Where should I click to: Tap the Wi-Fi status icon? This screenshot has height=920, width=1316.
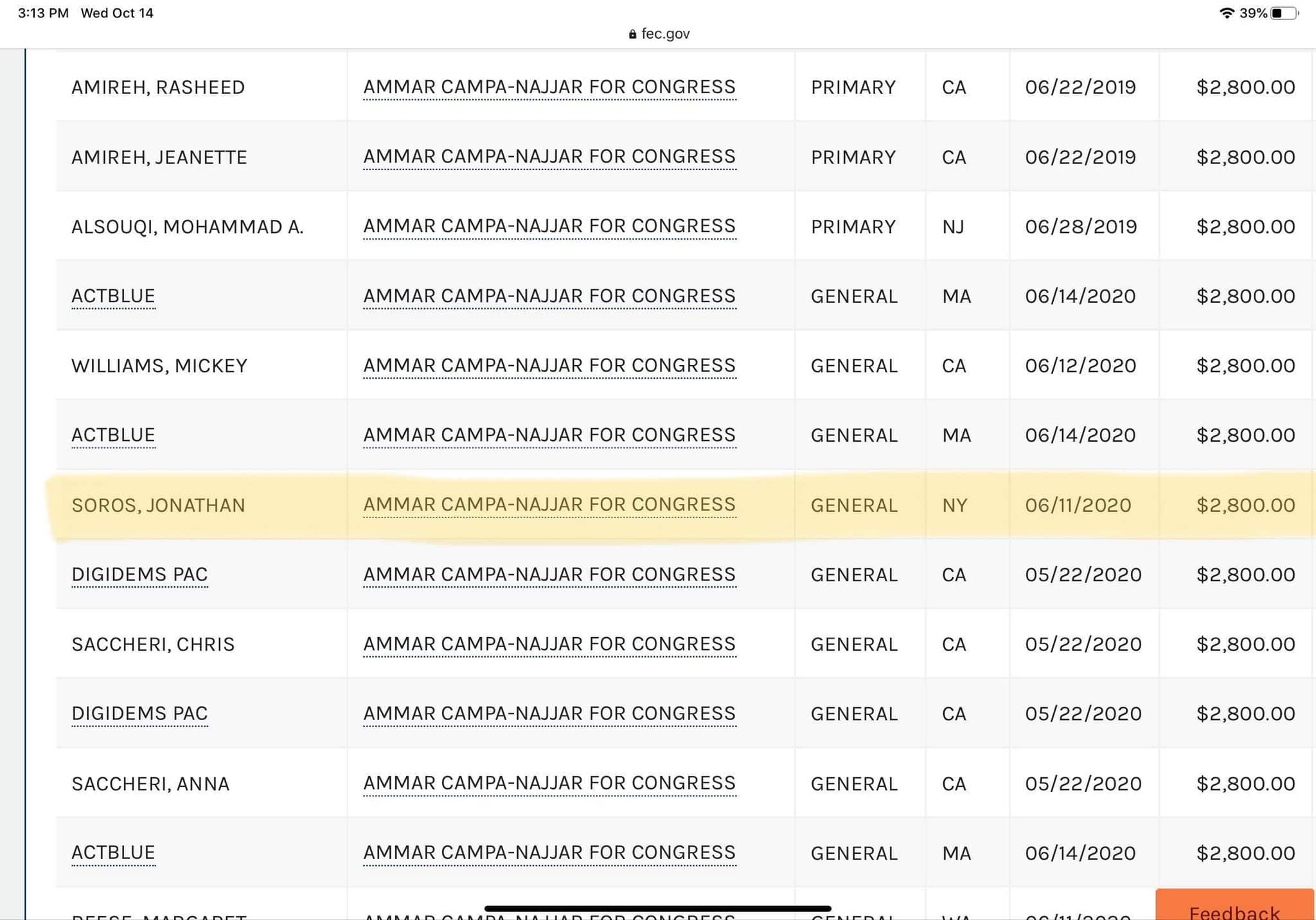click(1227, 13)
